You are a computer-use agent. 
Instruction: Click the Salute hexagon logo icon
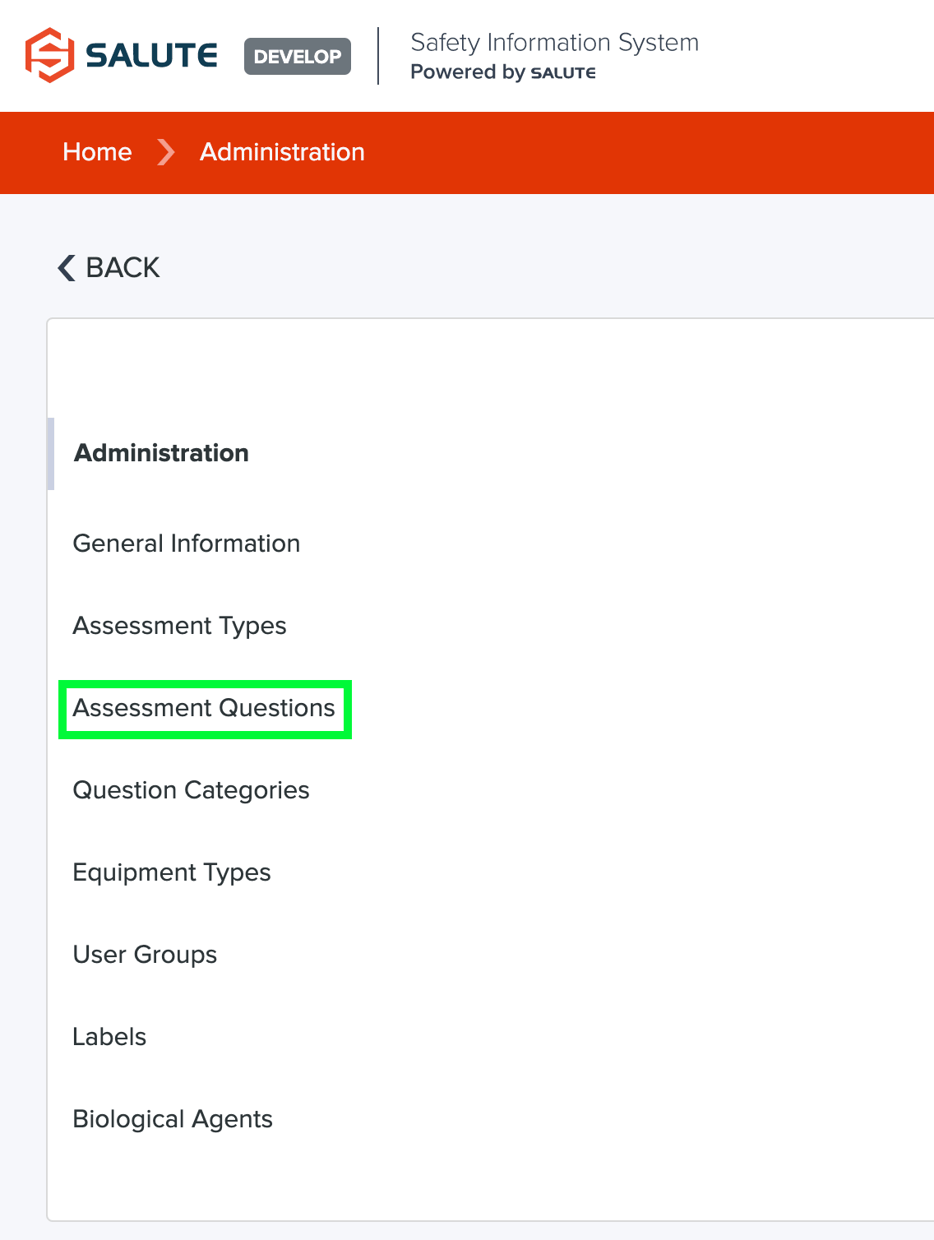coord(50,55)
